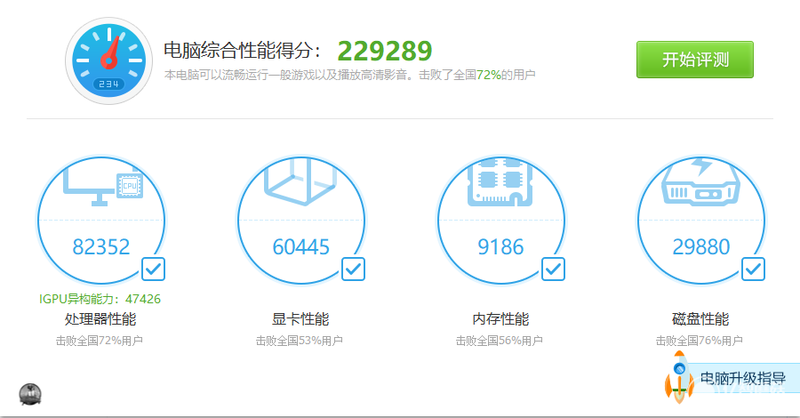Click the 磁盘性能 label

point(701,319)
